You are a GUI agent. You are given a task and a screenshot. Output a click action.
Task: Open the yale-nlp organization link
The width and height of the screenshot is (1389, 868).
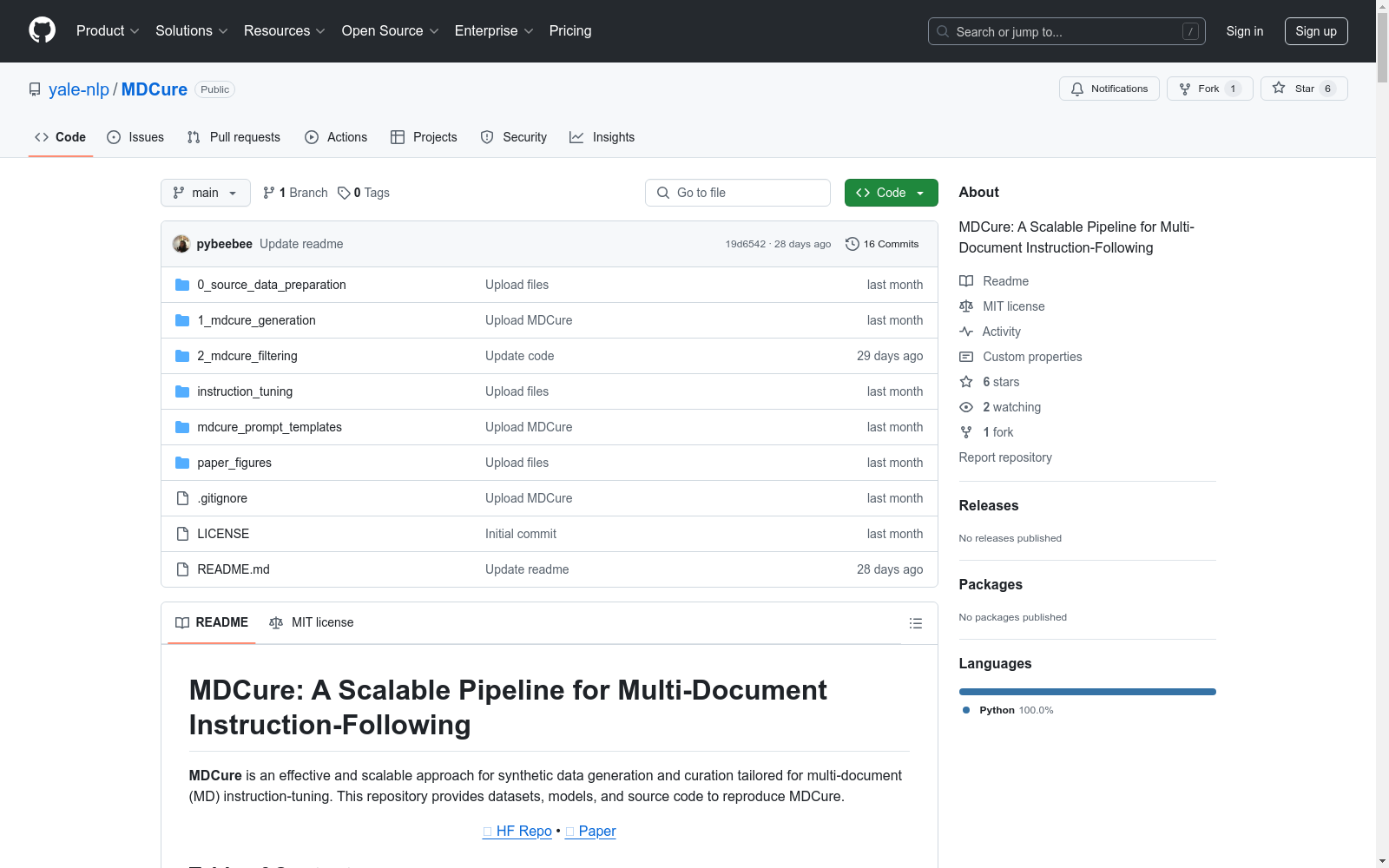pyautogui.click(x=79, y=89)
